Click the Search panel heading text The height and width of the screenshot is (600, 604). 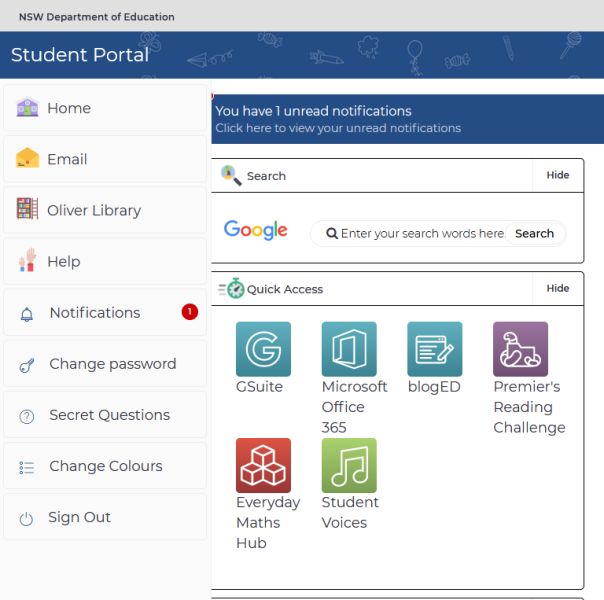[x=266, y=176]
